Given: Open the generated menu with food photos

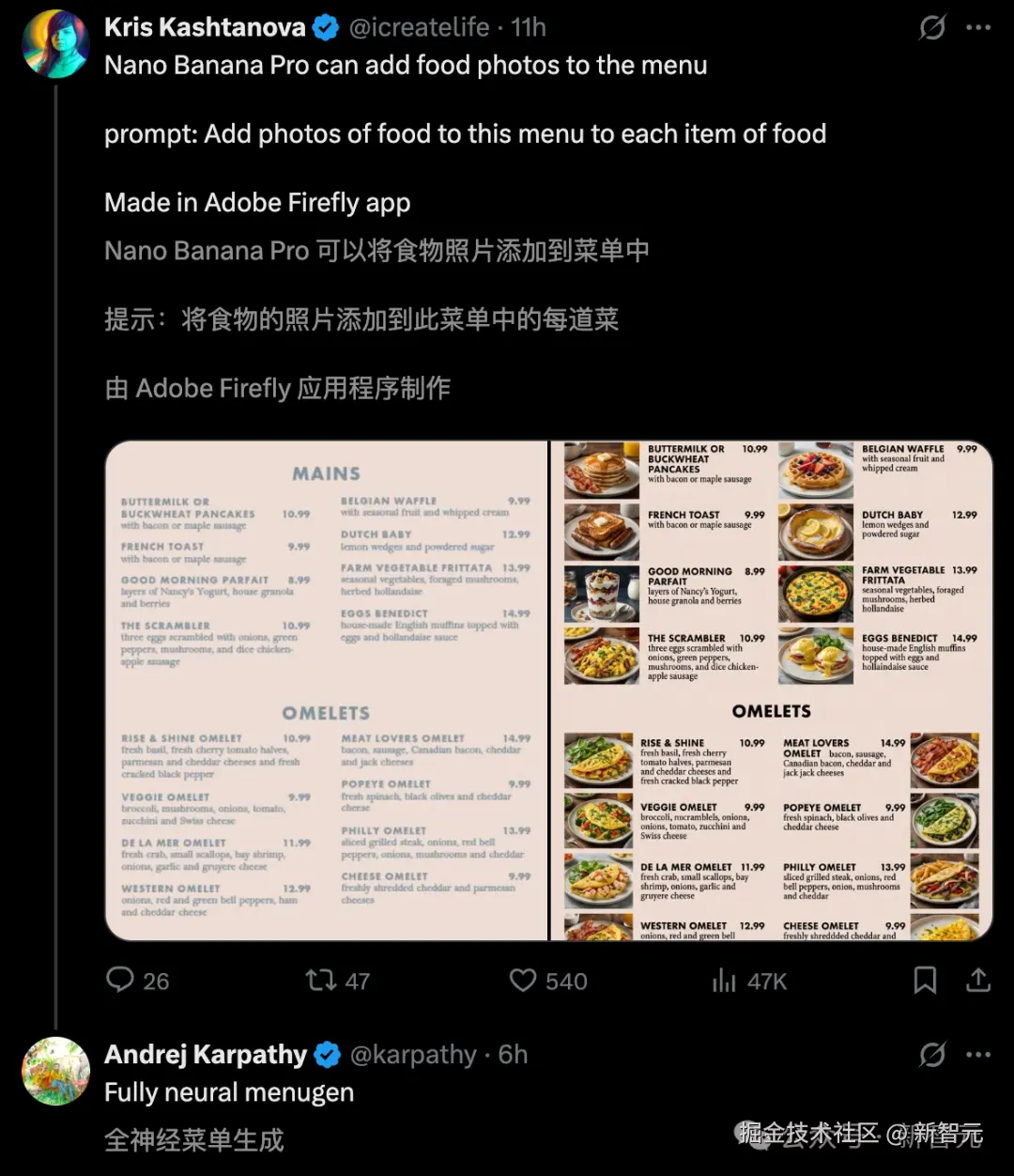Looking at the screenshot, I should (x=772, y=690).
